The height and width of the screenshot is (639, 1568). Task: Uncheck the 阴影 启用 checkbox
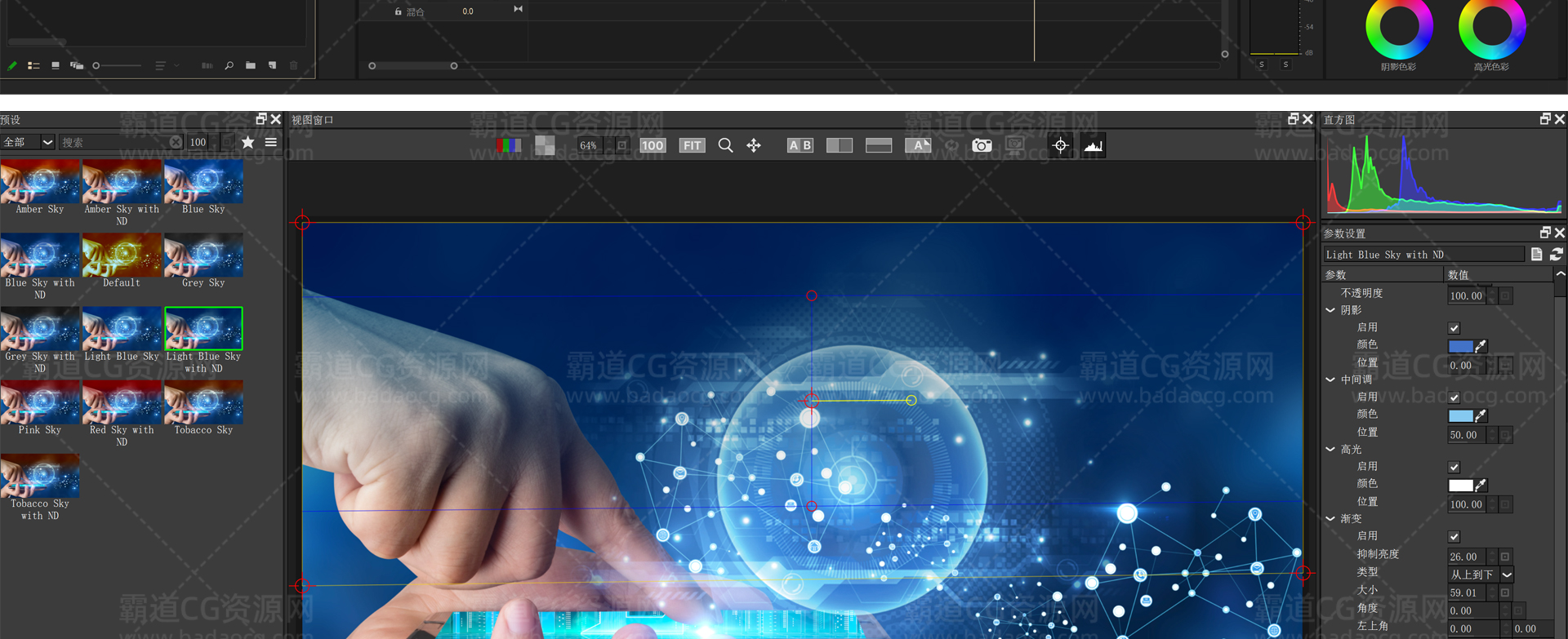click(1454, 328)
